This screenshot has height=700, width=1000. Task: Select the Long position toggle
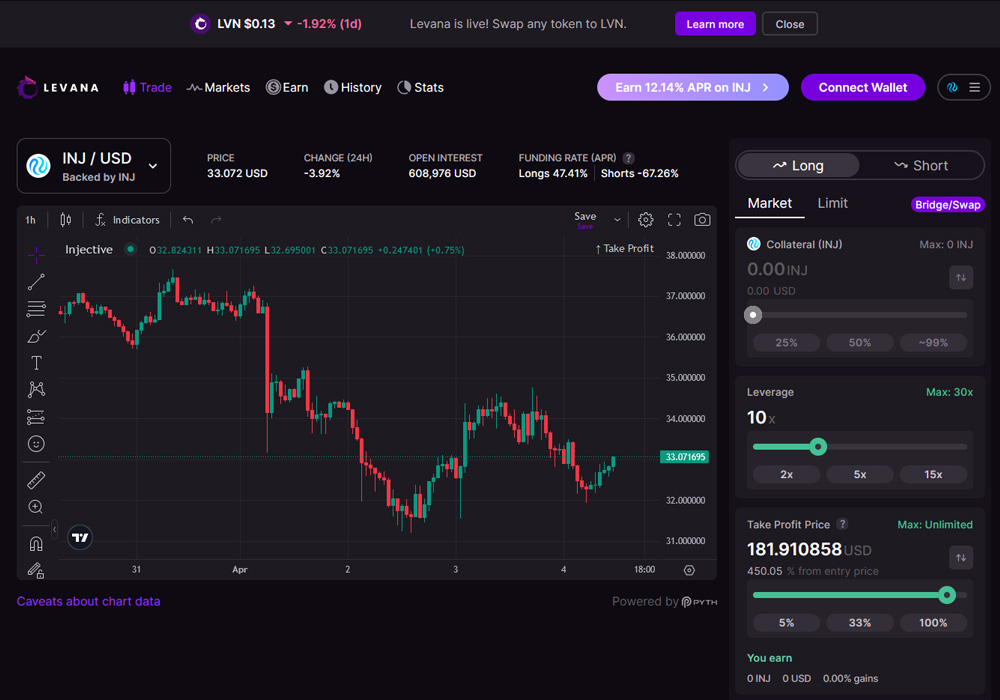pyautogui.click(x=798, y=166)
